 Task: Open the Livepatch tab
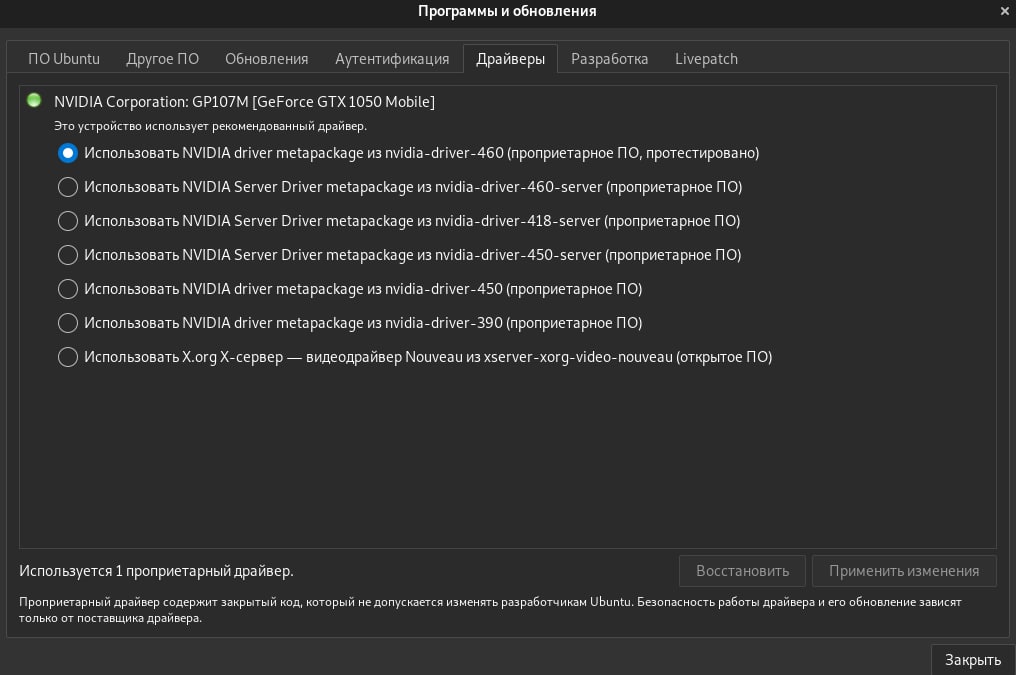(x=706, y=59)
